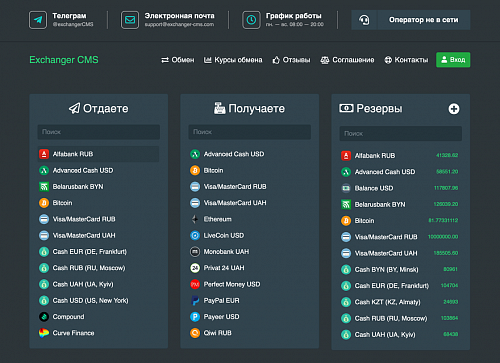Click Visa/MasterCard UAH row in Резервы
Screen dimensions: 500x363
point(401,253)
